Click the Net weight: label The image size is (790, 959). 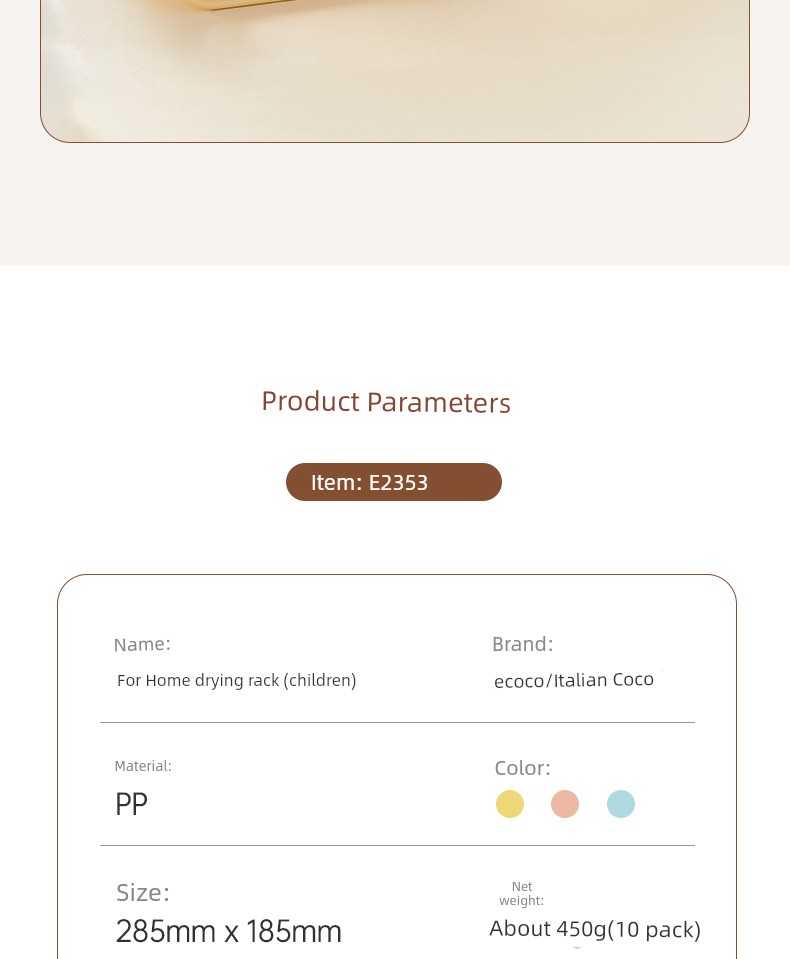click(x=522, y=894)
